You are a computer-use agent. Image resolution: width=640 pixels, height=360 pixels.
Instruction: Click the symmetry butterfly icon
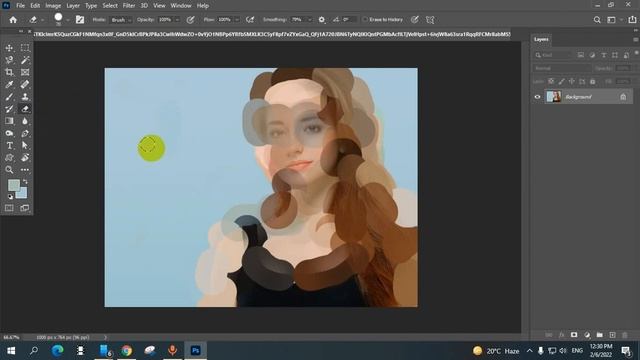point(430,20)
